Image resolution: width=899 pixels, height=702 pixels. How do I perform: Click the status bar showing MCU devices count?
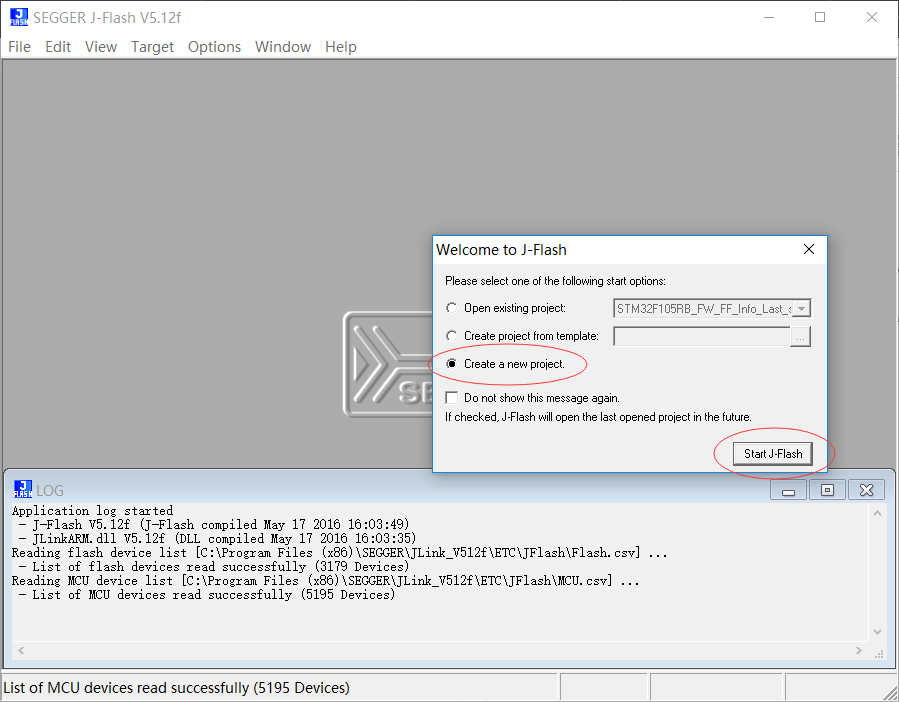point(200,687)
